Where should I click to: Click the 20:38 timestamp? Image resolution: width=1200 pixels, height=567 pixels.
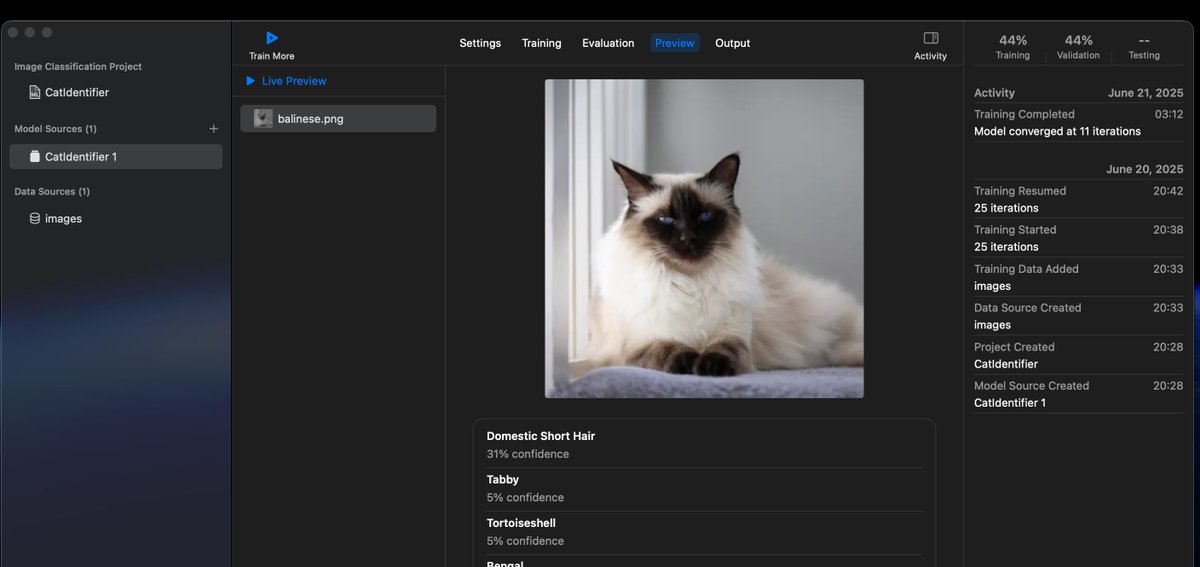(1168, 230)
